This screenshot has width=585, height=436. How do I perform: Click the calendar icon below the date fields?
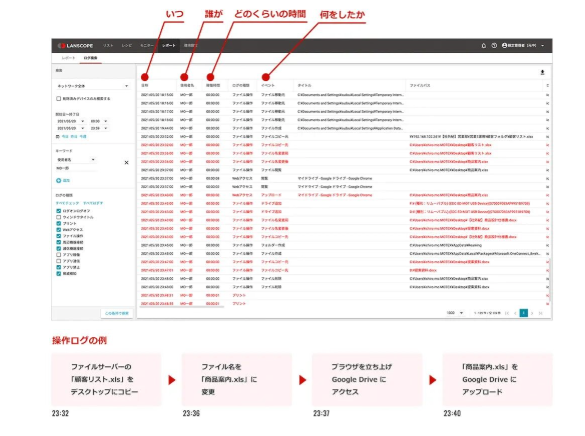[x=58, y=137]
